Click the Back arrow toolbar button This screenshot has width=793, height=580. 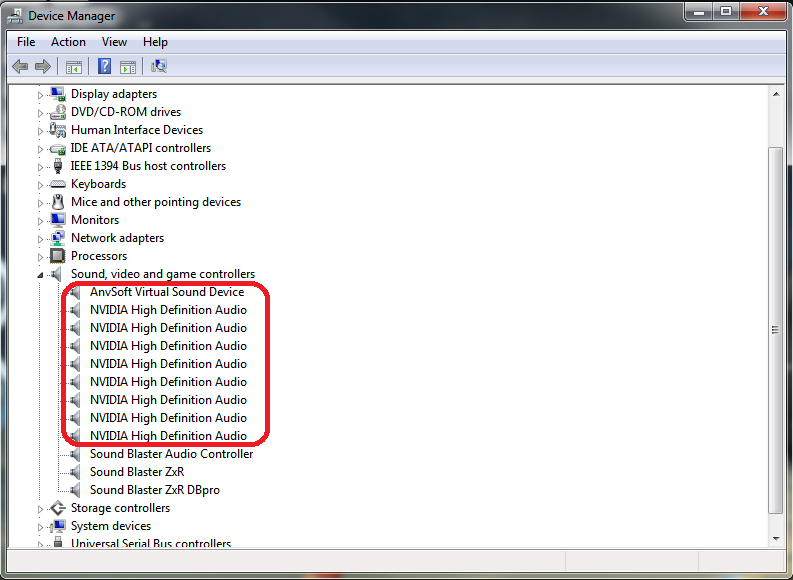[x=20, y=66]
